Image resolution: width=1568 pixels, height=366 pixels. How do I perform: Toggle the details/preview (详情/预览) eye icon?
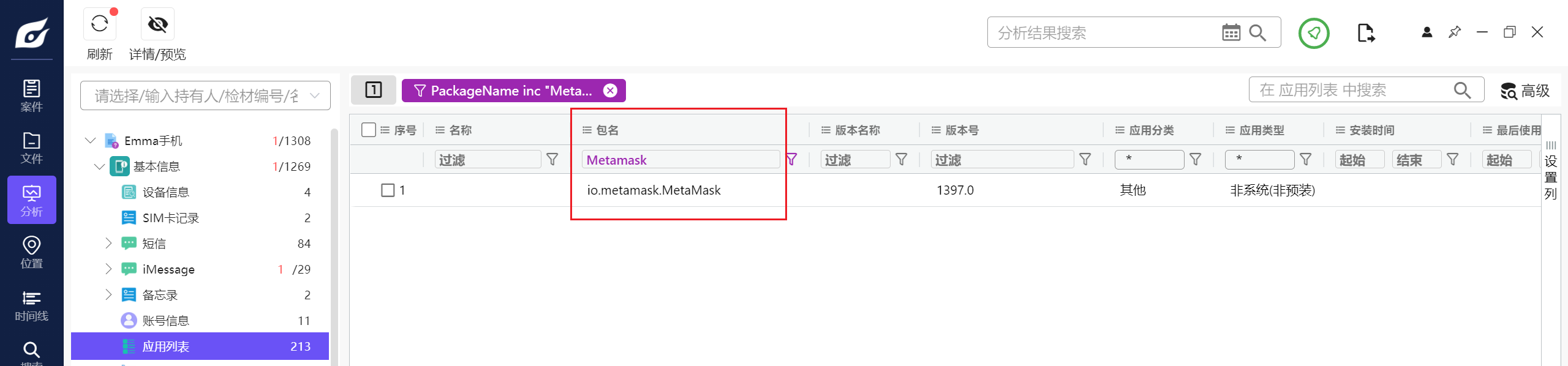pos(157,24)
